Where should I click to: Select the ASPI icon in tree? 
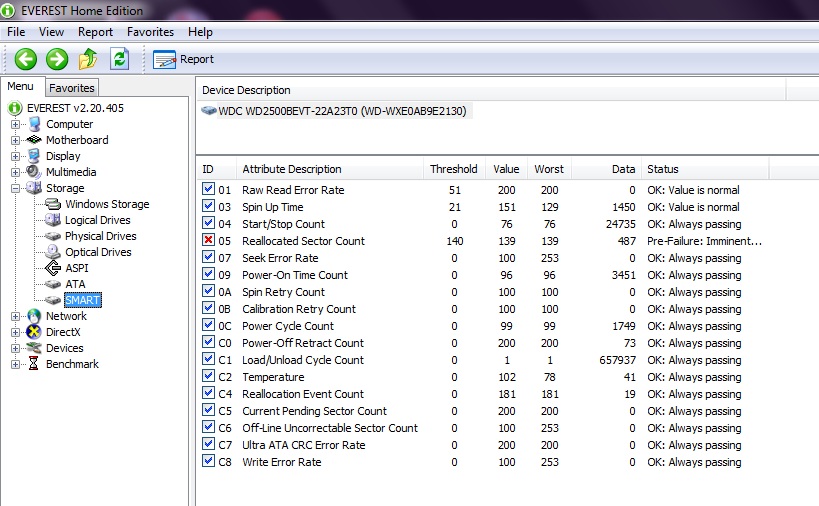coord(53,268)
